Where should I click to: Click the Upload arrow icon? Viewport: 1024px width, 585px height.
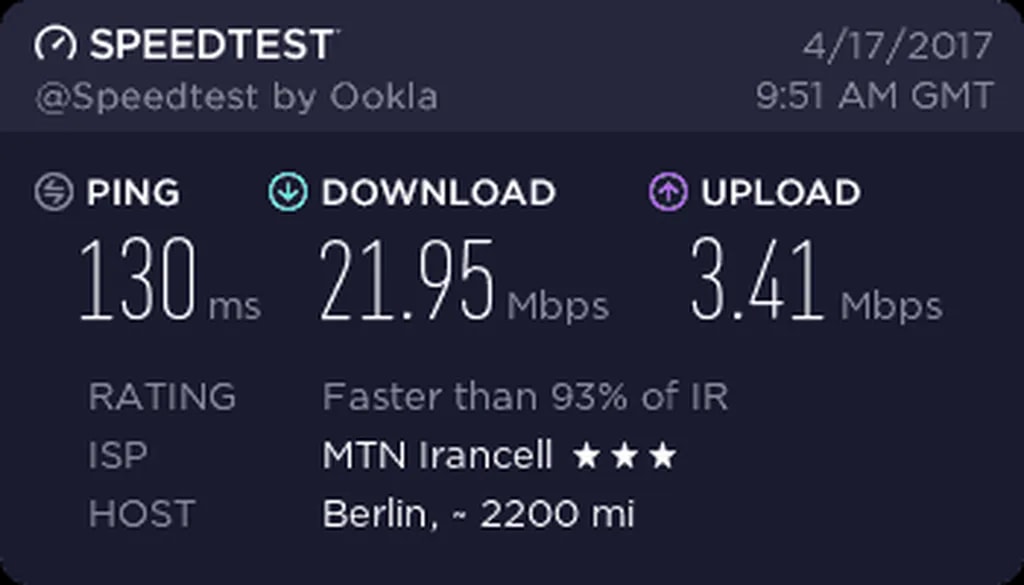click(667, 192)
